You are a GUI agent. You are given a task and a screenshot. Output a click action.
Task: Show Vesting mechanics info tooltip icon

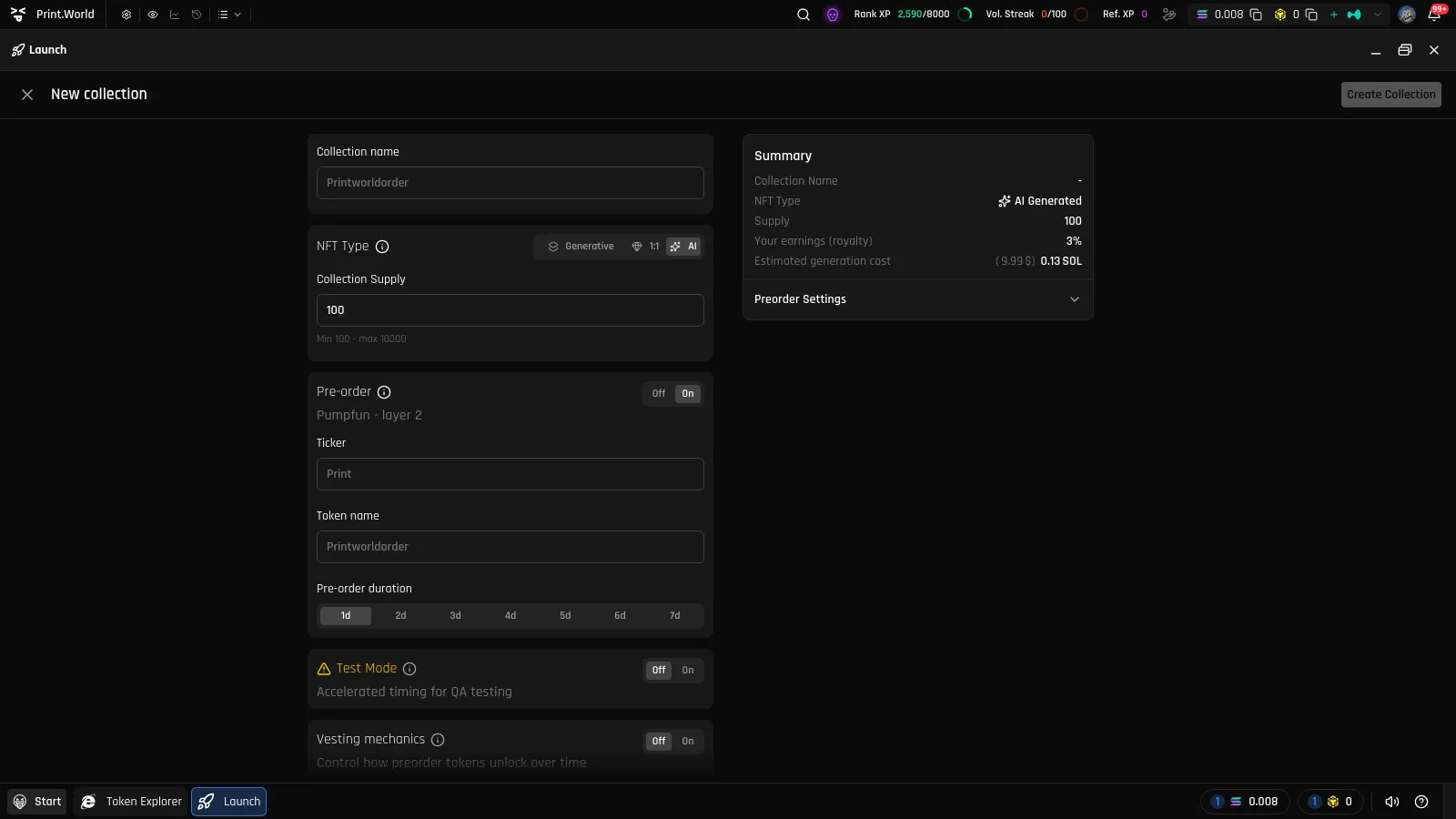coord(438,740)
